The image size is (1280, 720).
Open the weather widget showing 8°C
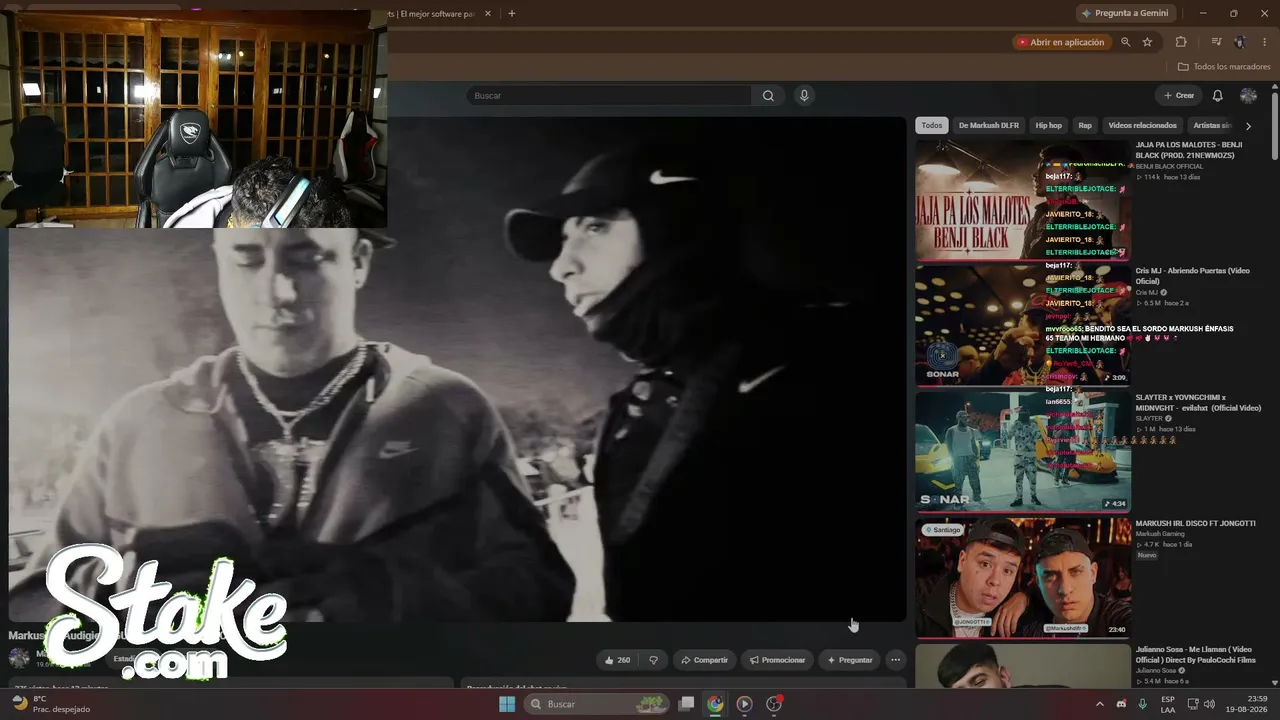50,704
